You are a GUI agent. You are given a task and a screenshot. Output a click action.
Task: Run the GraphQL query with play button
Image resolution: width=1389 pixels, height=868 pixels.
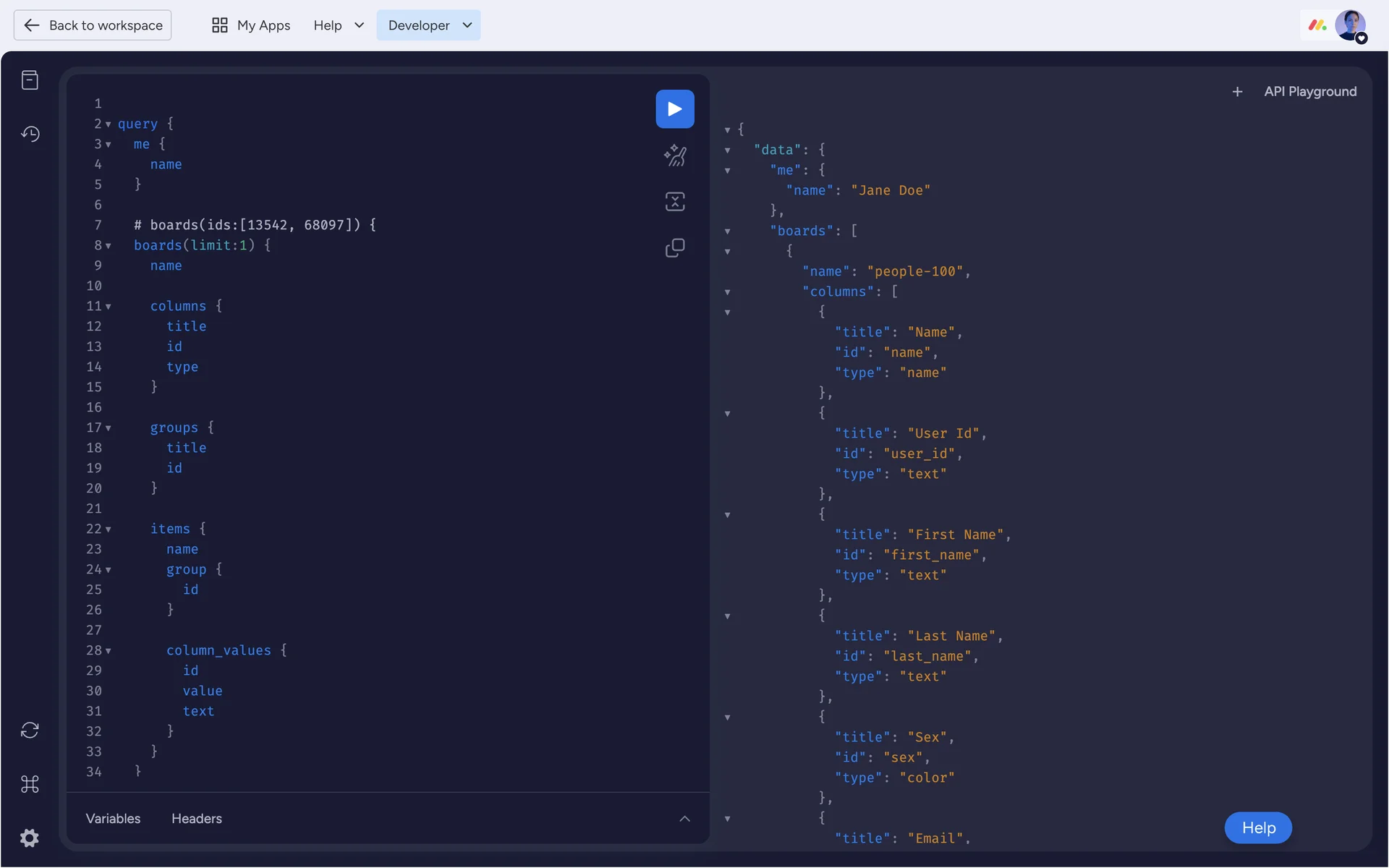pos(674,109)
